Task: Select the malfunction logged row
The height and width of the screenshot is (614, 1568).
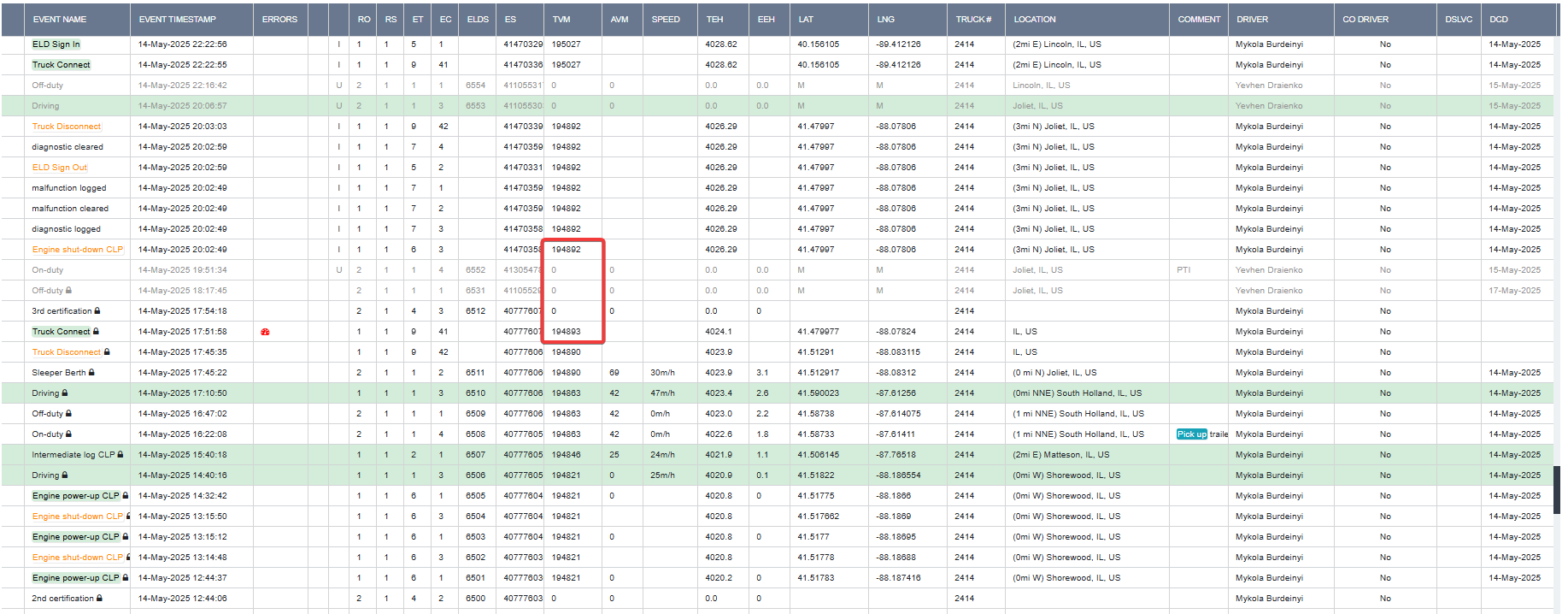Action: 778,188
